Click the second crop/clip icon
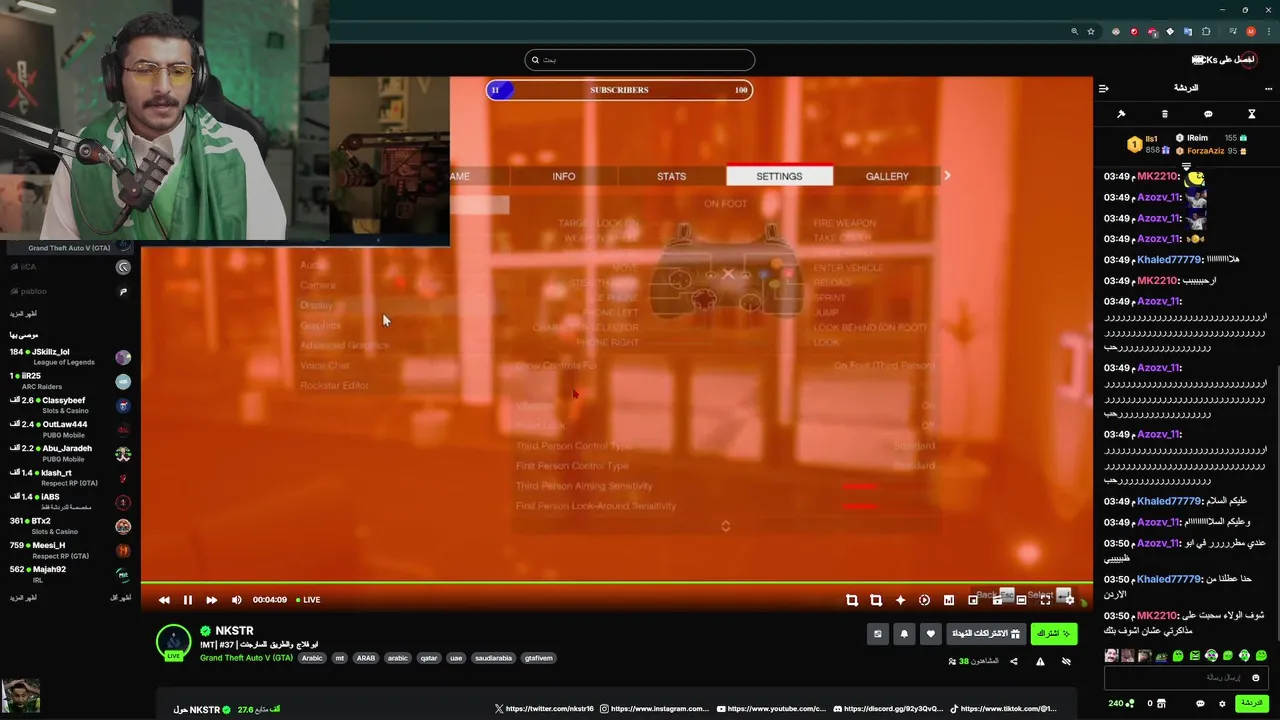This screenshot has width=1280, height=720. (x=876, y=600)
